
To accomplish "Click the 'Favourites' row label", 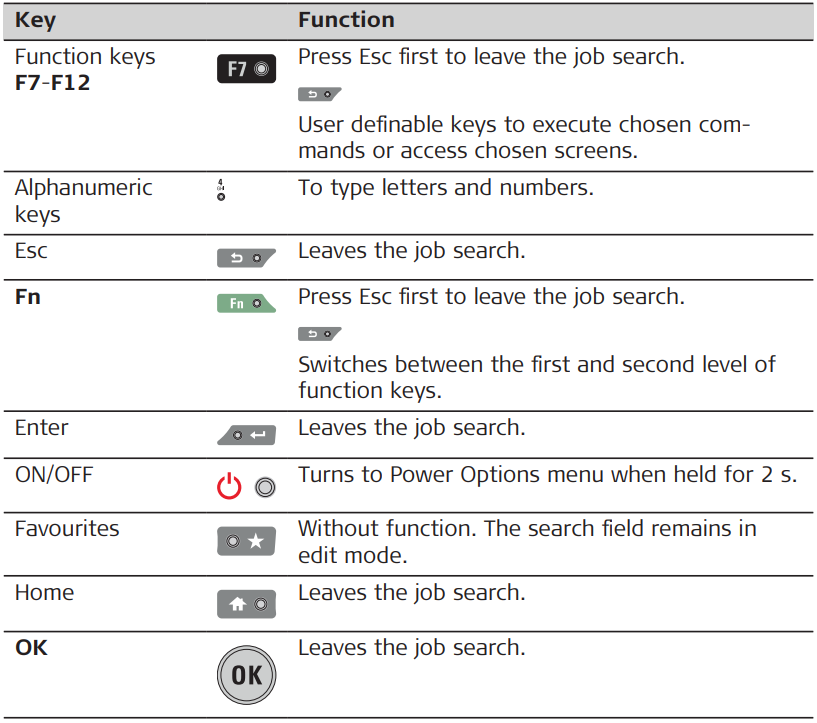I will (65, 528).
